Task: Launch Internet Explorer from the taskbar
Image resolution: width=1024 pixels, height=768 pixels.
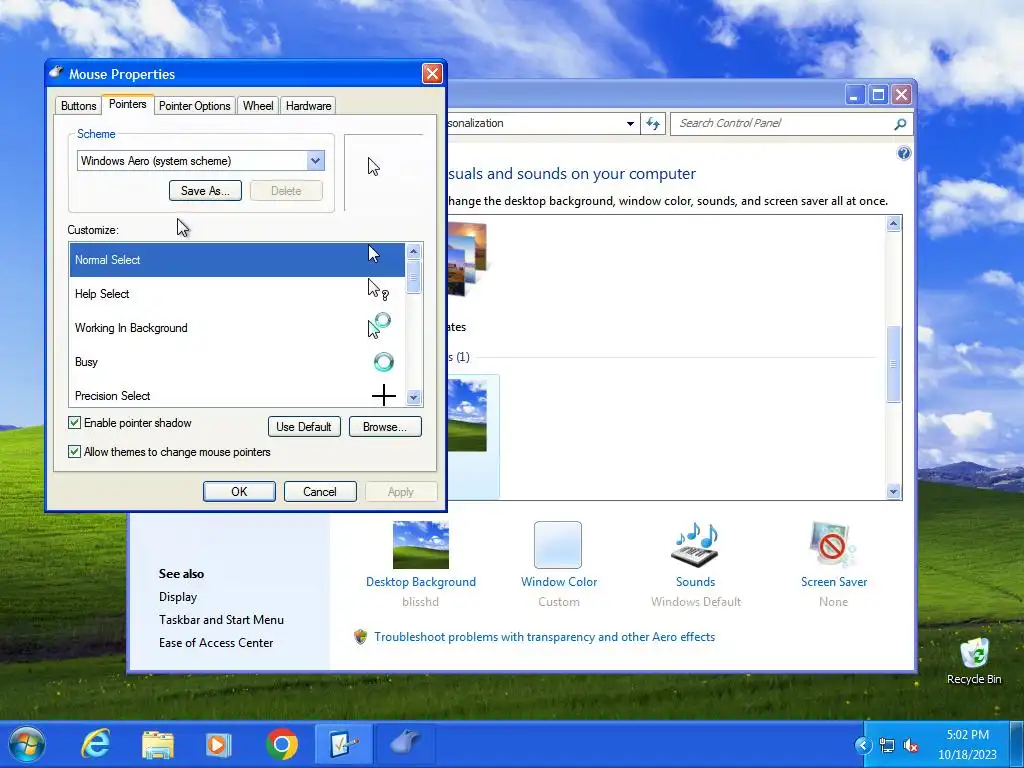Action: 95,744
